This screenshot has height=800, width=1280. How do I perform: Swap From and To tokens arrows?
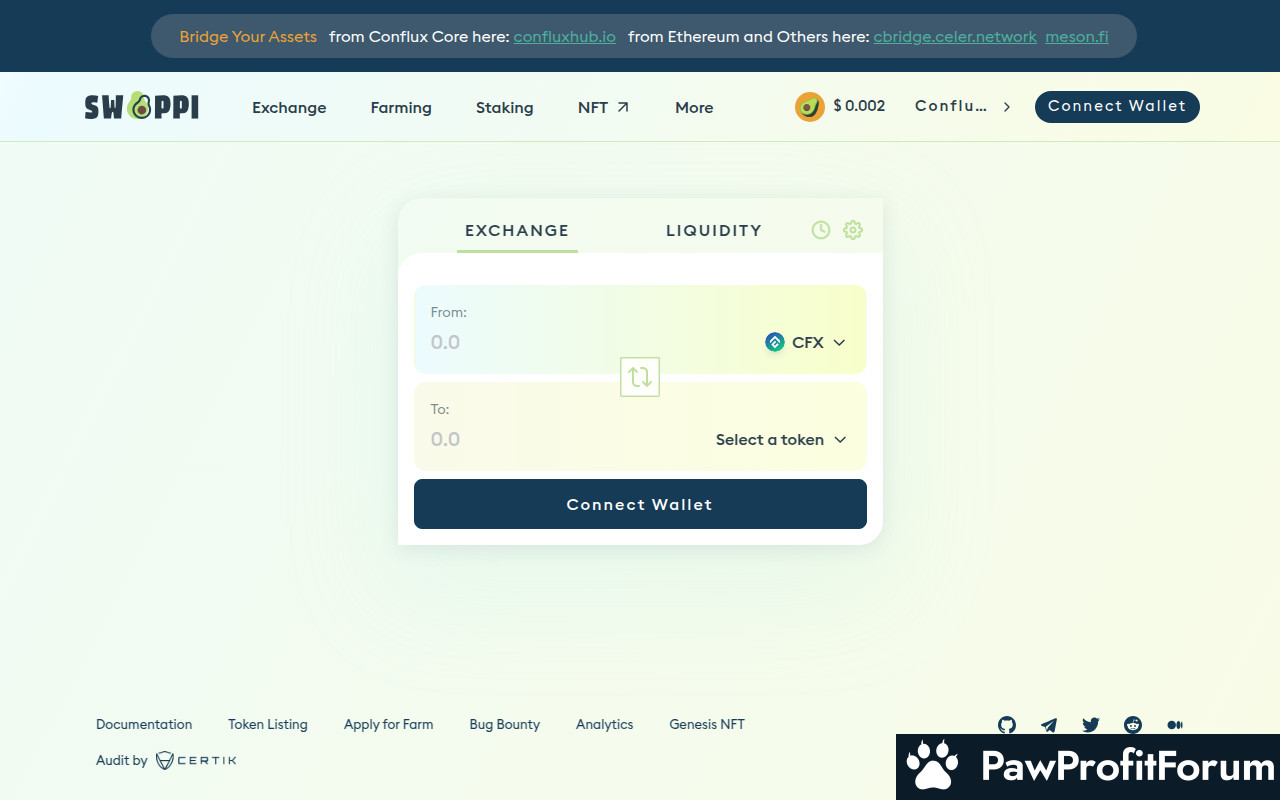(x=640, y=377)
